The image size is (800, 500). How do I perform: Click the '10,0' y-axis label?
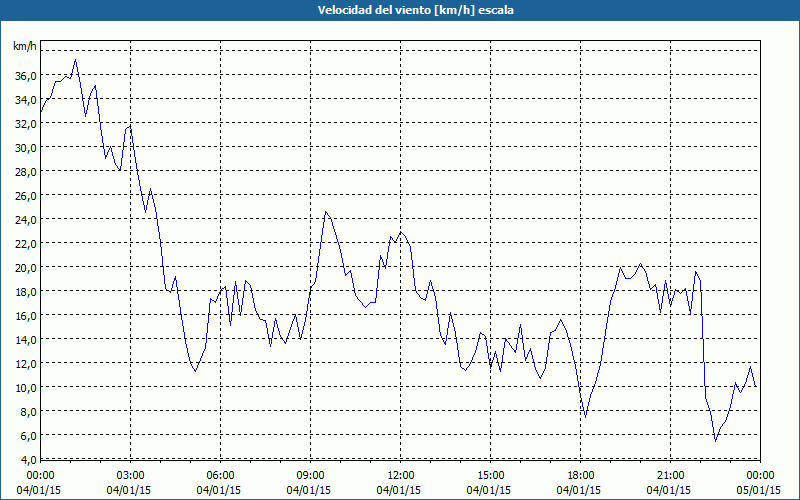tap(27, 387)
